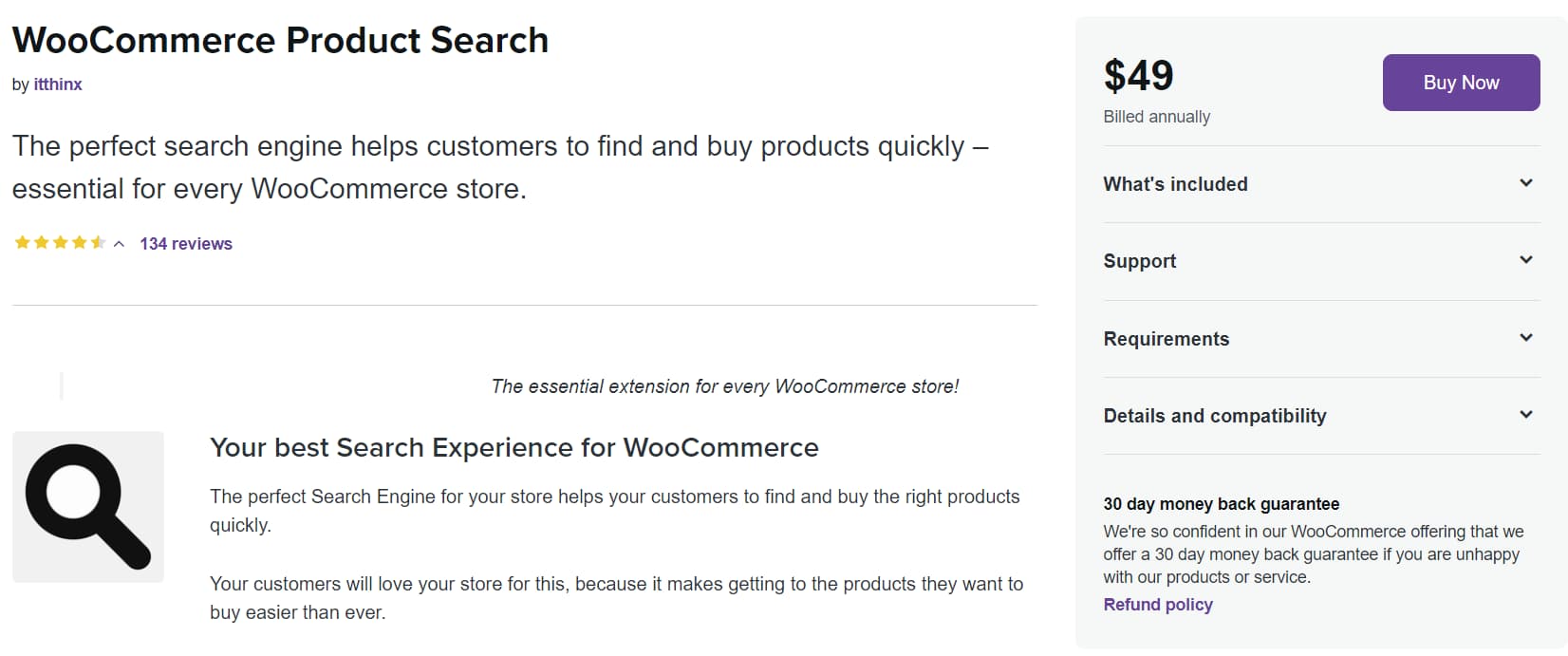Click the chevron icon for What's included
Viewport: 1568px width, 656px height.
point(1525,183)
